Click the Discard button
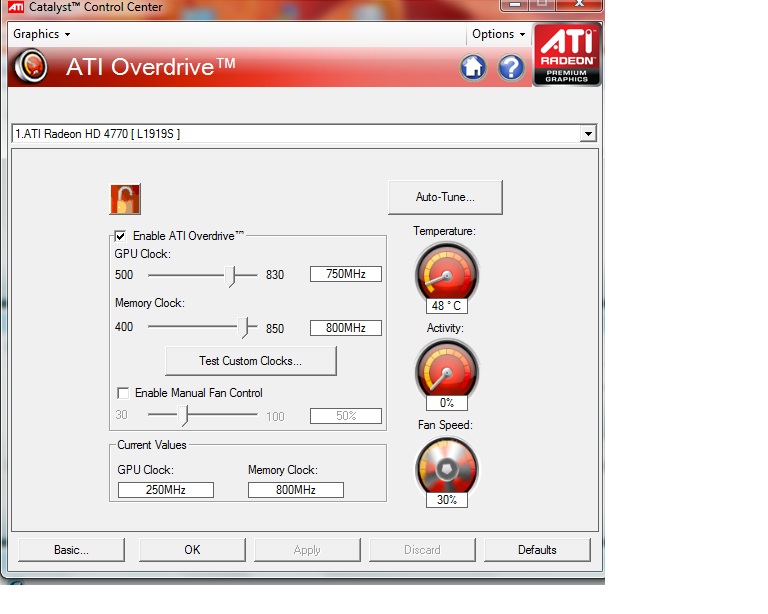 (x=422, y=550)
